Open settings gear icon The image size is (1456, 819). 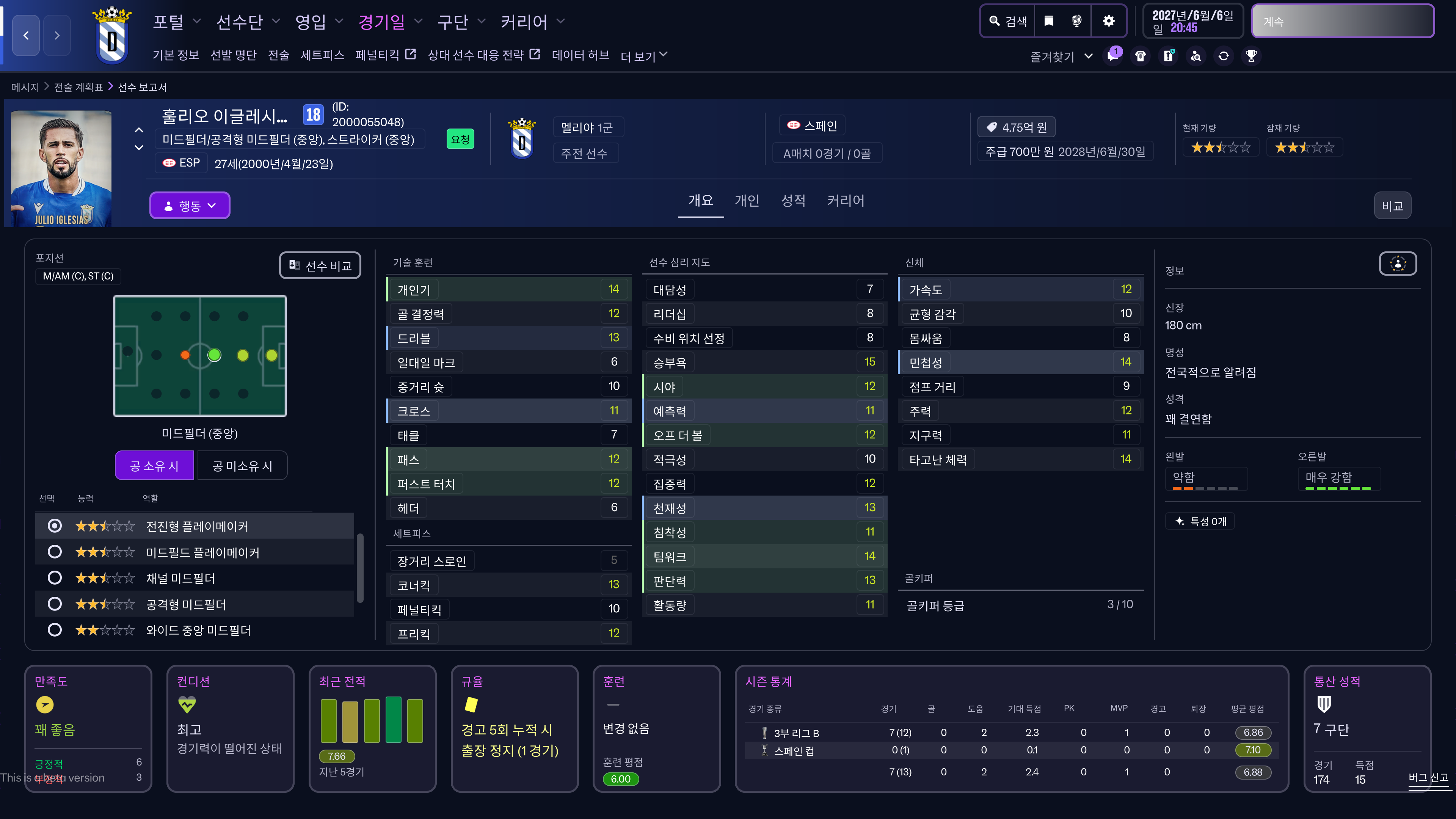pos(1108,21)
